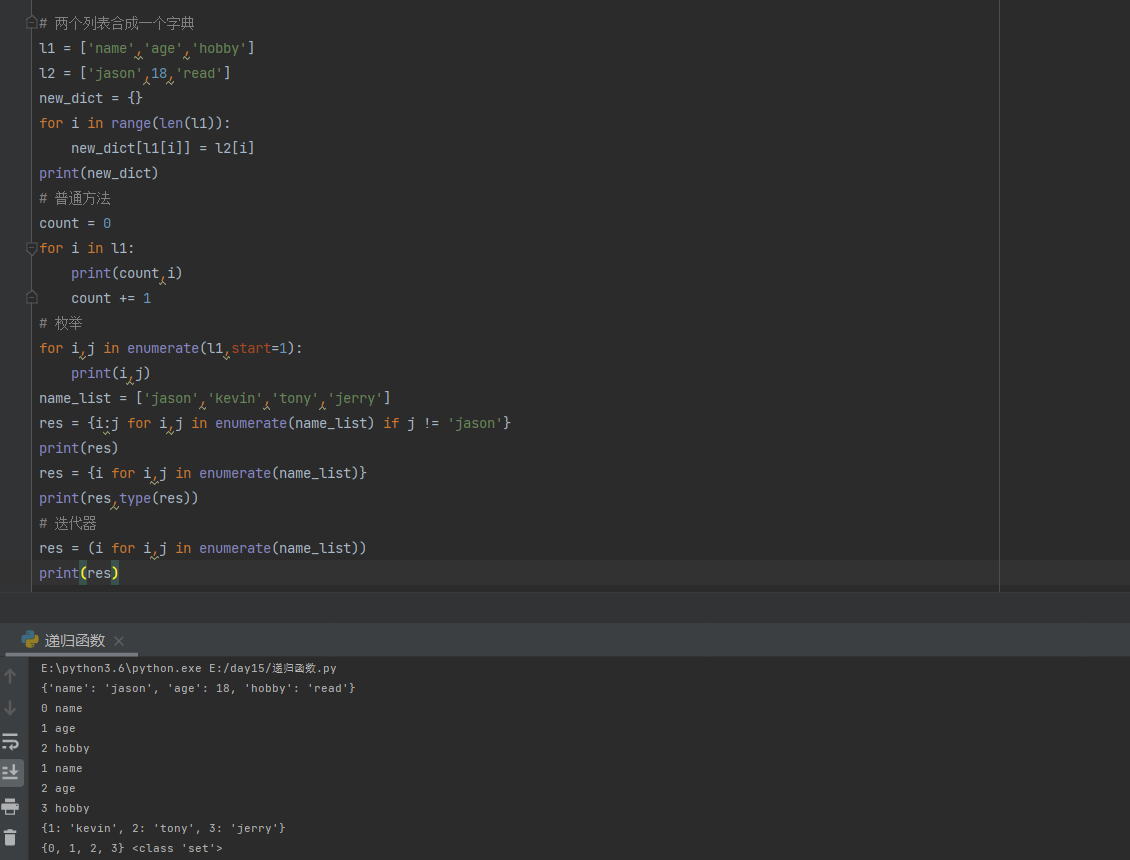This screenshot has width=1130, height=860.
Task: Click the fold end marker beside 'count += 1'
Action: (31, 297)
